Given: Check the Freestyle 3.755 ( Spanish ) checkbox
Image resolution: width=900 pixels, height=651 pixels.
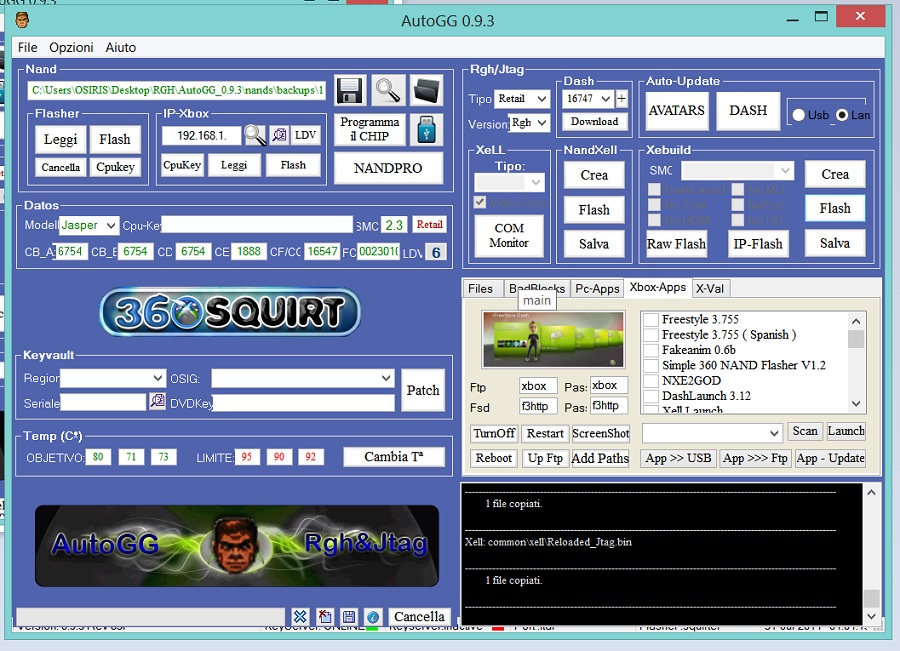Looking at the screenshot, I should click(x=651, y=335).
